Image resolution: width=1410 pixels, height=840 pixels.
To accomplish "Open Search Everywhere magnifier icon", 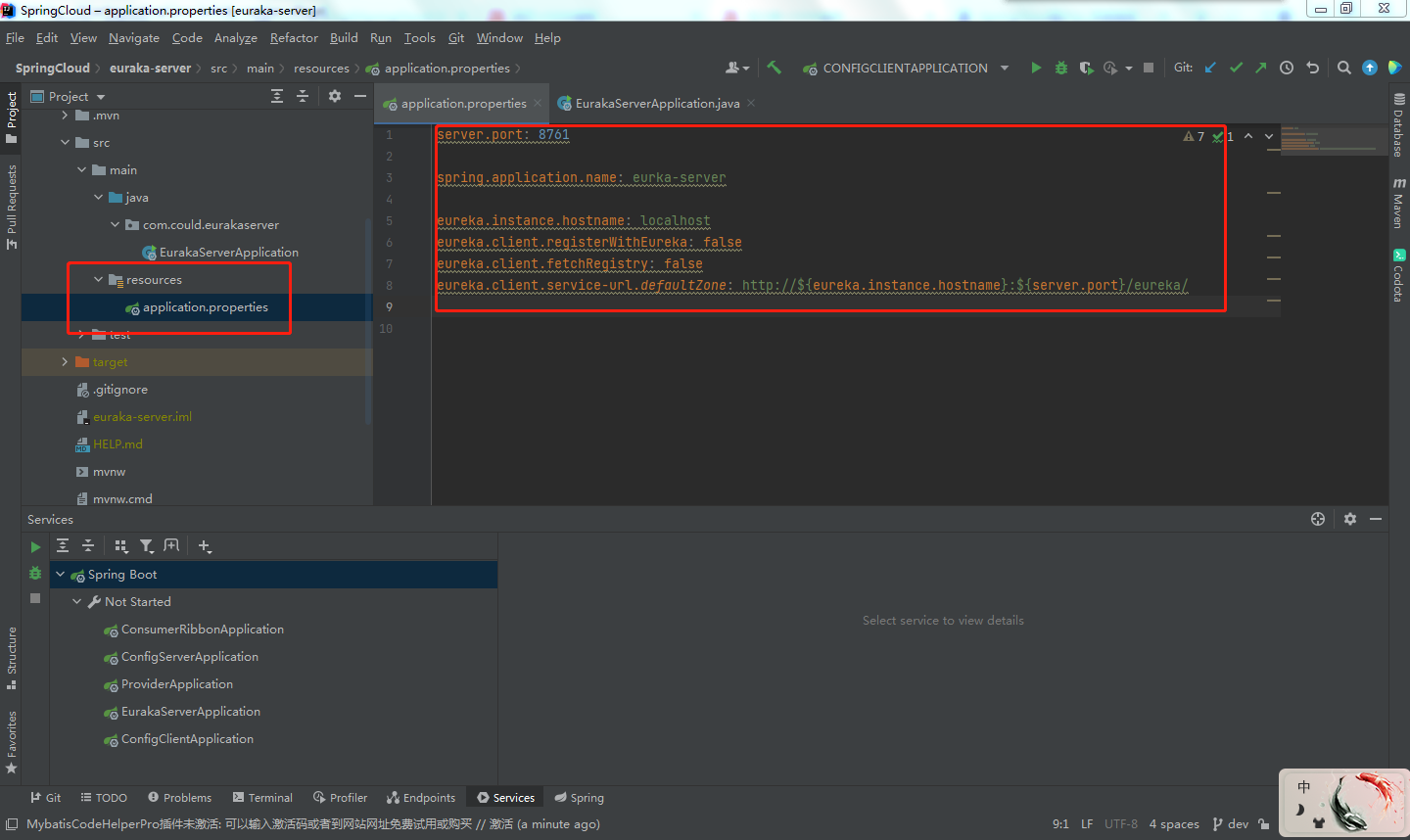I will click(1344, 68).
